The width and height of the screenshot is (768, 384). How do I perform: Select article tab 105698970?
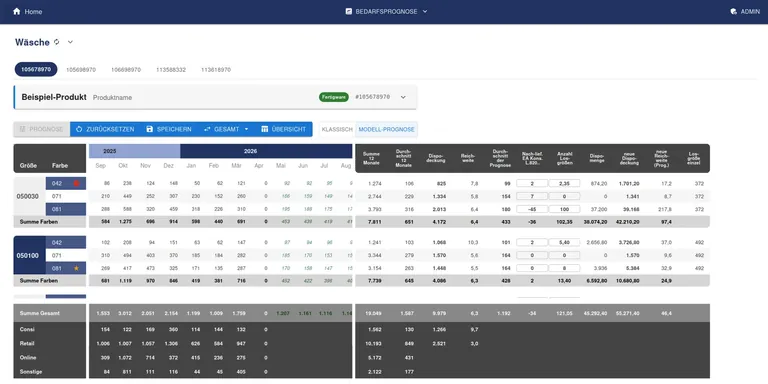[81, 70]
